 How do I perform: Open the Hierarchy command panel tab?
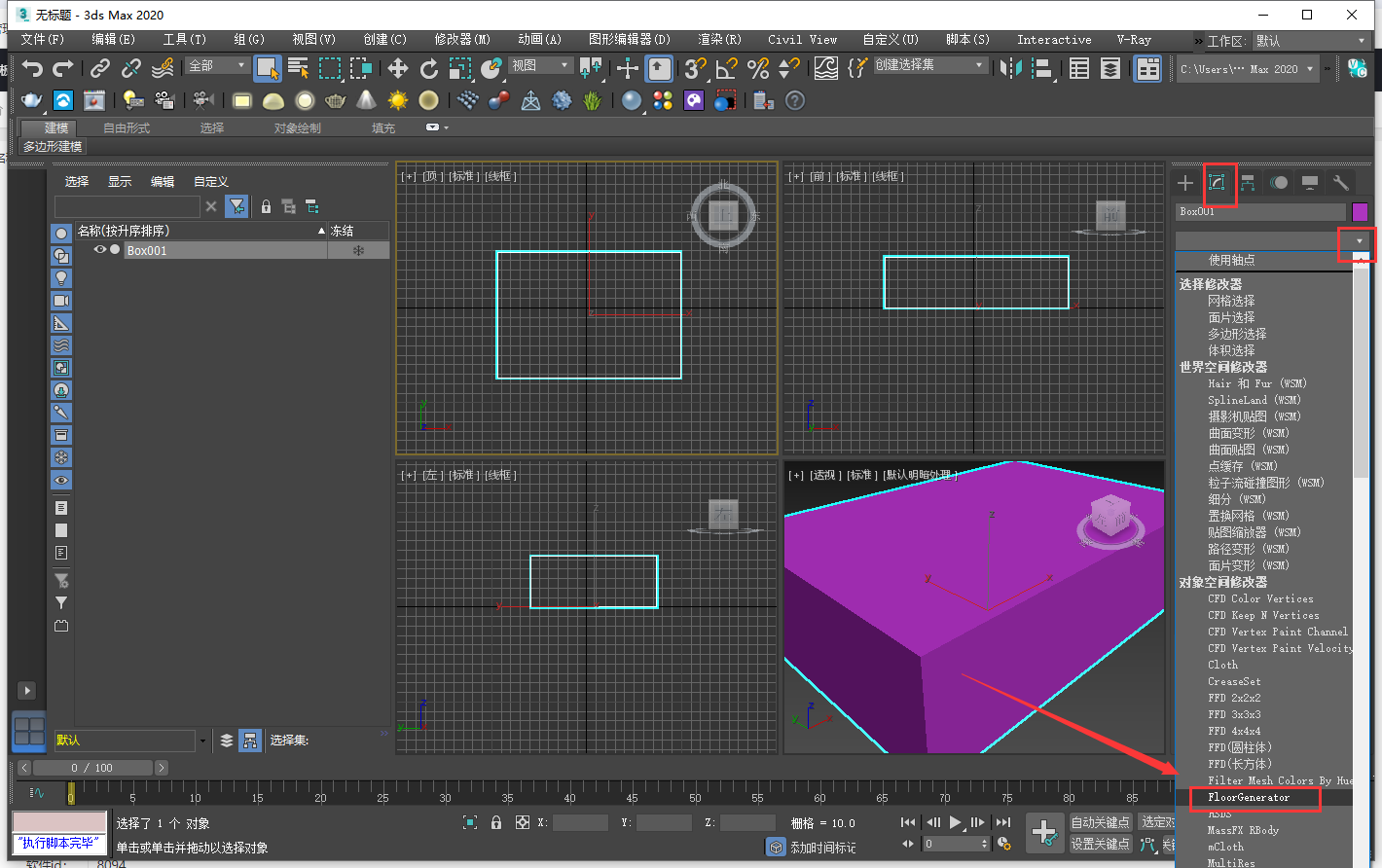pyautogui.click(x=1248, y=183)
